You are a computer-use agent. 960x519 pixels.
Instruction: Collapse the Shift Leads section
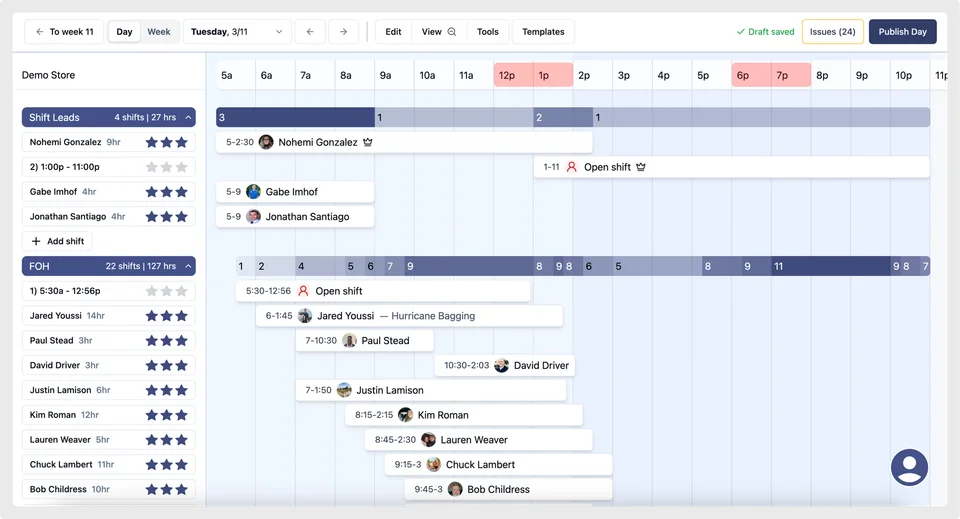[189, 118]
